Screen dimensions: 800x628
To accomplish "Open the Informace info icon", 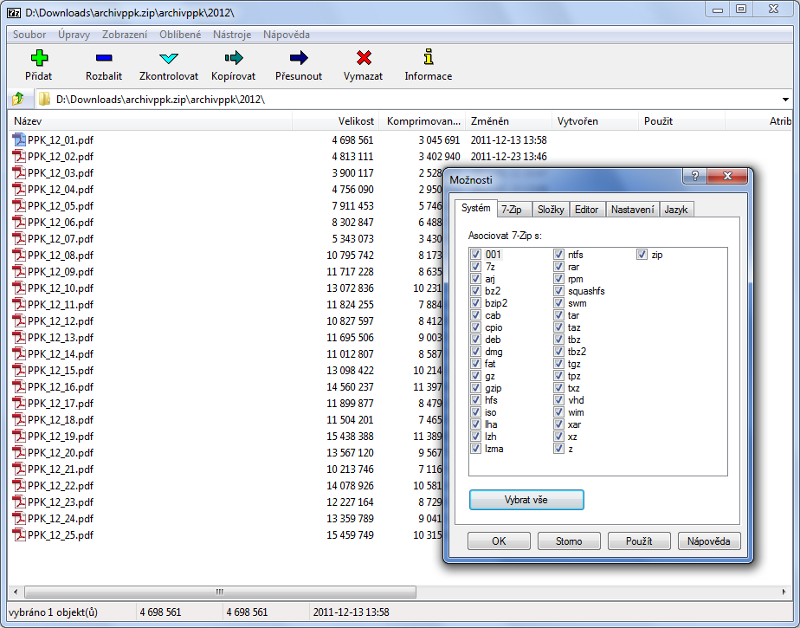I will [x=428, y=58].
